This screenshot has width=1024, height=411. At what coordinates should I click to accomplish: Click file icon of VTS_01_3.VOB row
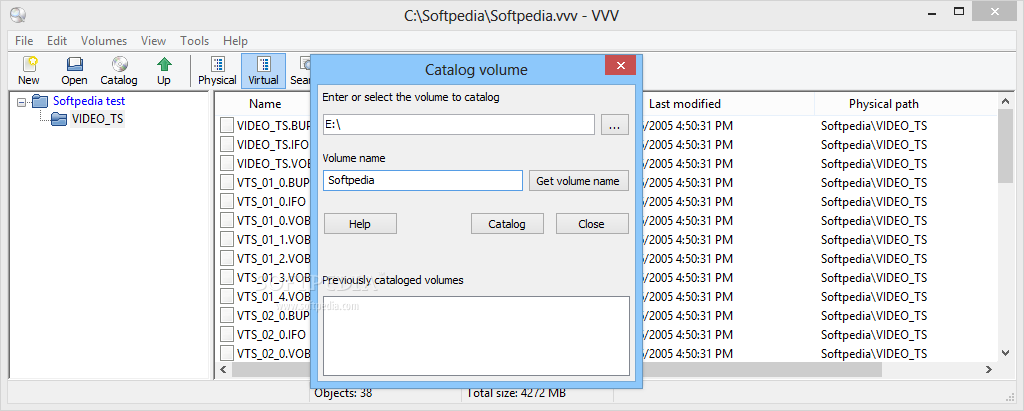click(227, 277)
